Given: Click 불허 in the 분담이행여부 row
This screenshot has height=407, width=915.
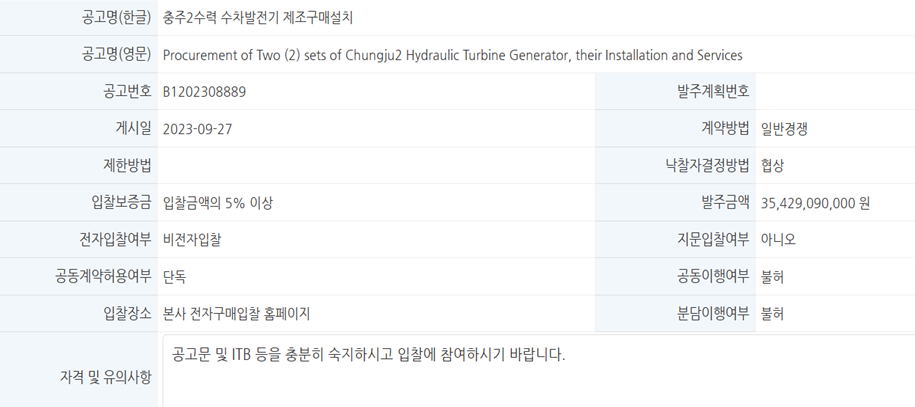Looking at the screenshot, I should (772, 314).
